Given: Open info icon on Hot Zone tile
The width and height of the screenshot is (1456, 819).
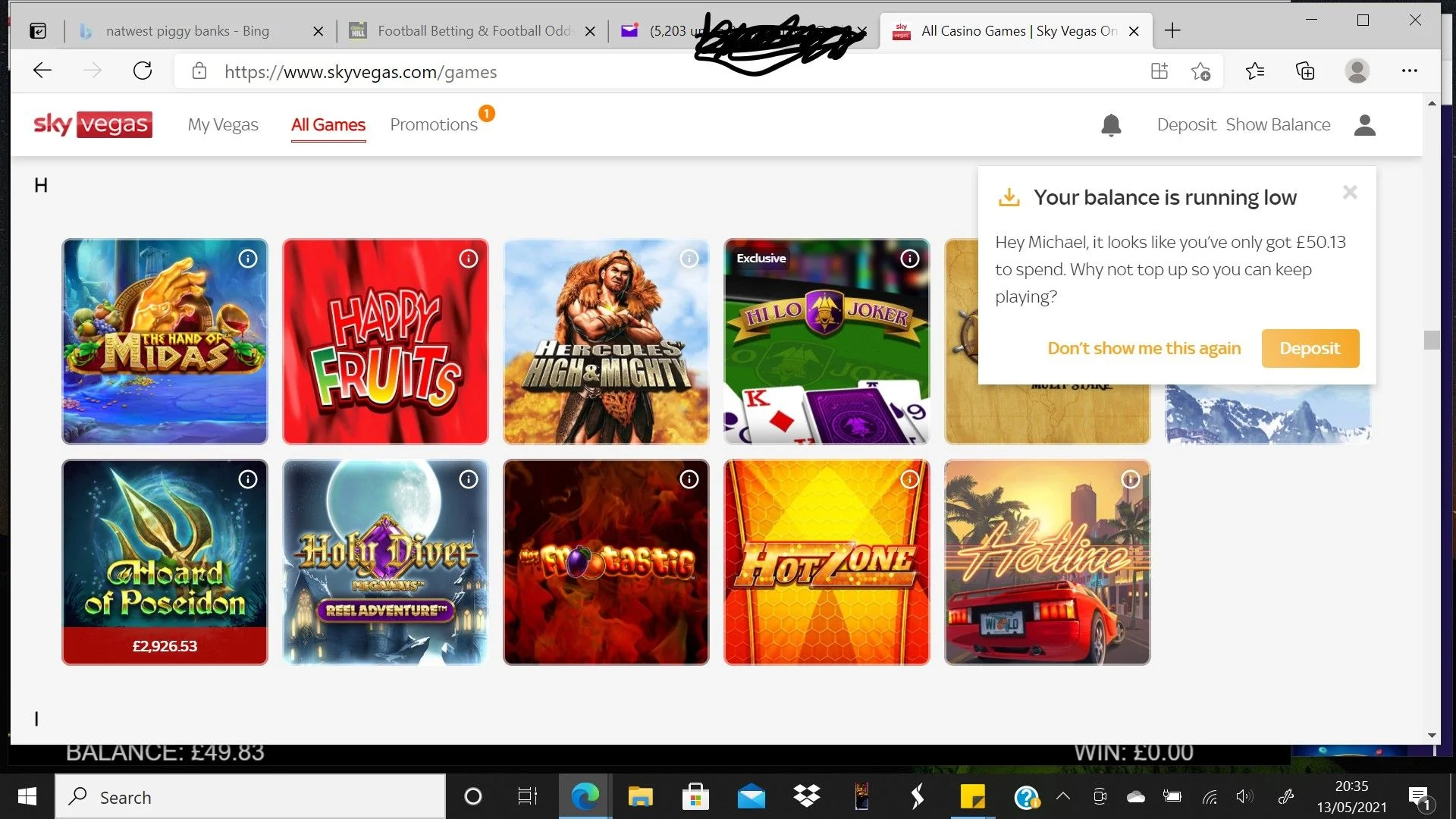Looking at the screenshot, I should (910, 479).
